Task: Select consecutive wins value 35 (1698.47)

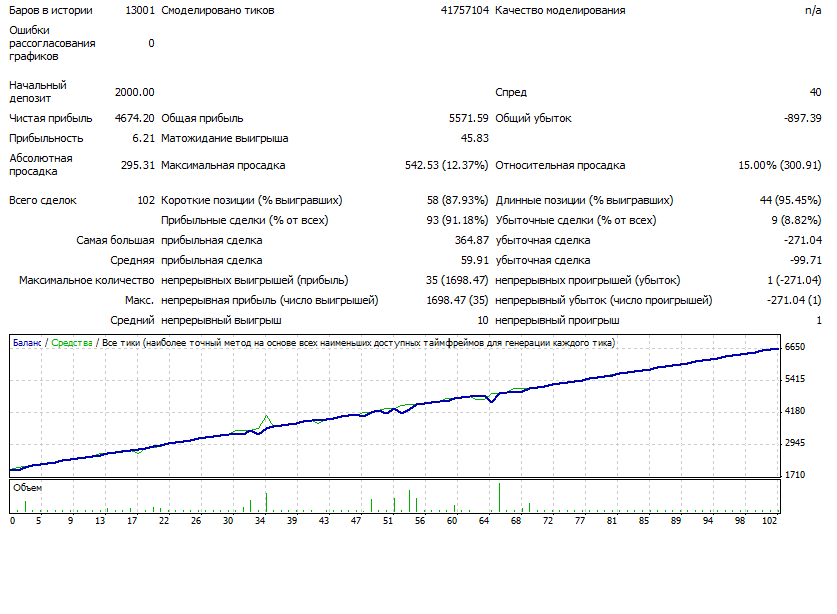Action: 457,280
